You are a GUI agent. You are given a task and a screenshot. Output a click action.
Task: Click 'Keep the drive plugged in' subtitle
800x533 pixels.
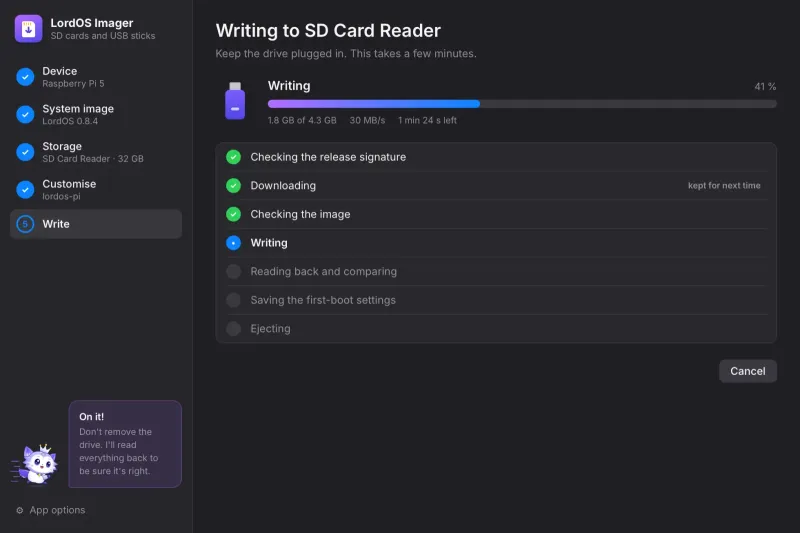346,54
